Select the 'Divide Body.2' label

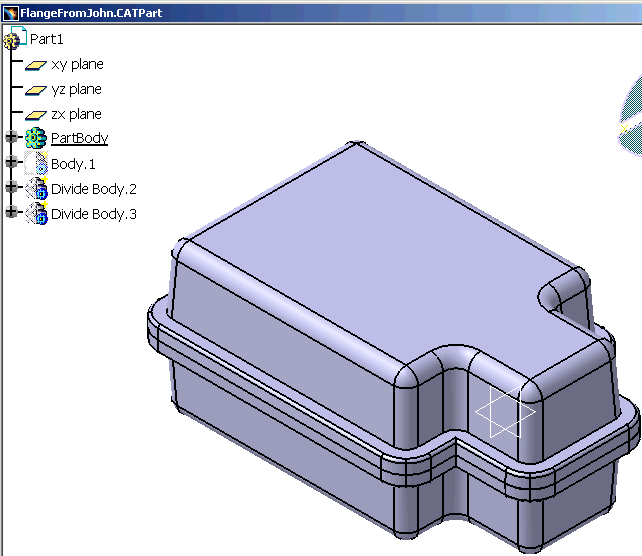94,189
